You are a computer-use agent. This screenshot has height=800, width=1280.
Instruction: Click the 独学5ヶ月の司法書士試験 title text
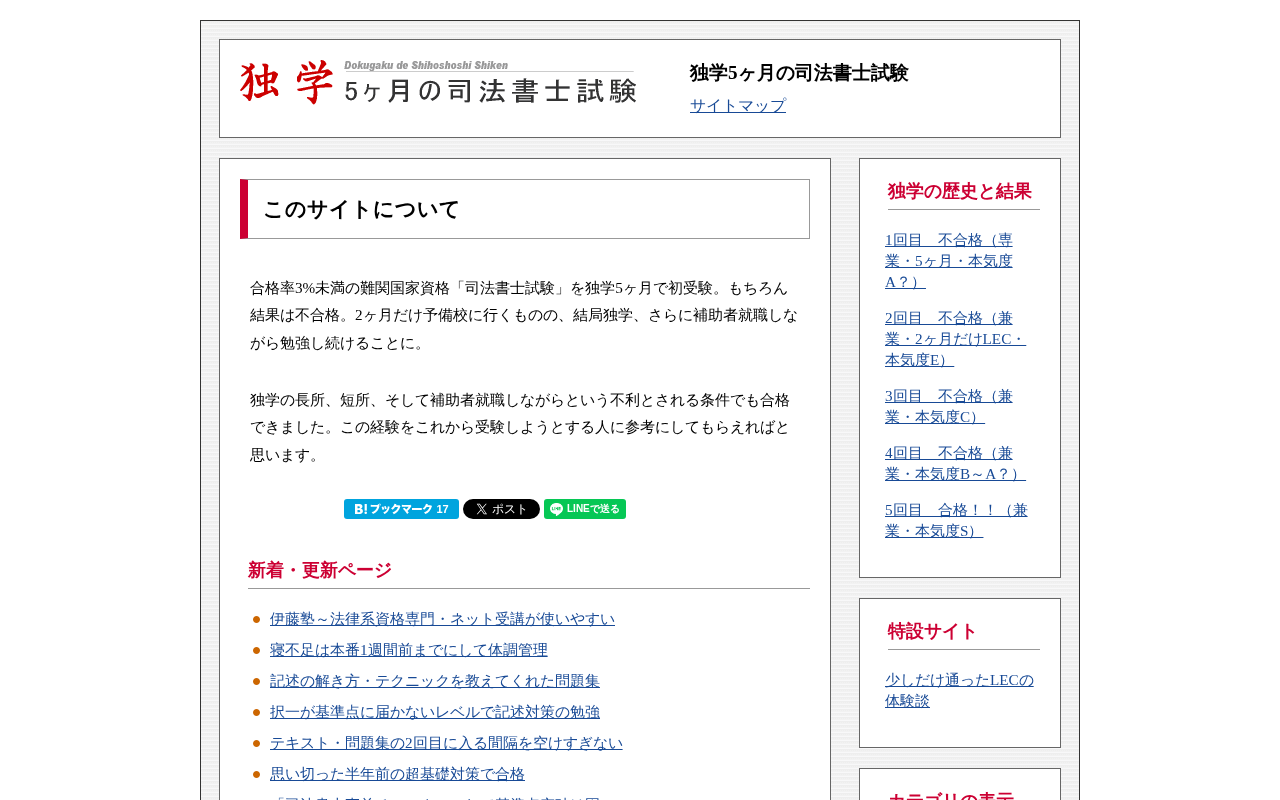pyautogui.click(x=799, y=73)
